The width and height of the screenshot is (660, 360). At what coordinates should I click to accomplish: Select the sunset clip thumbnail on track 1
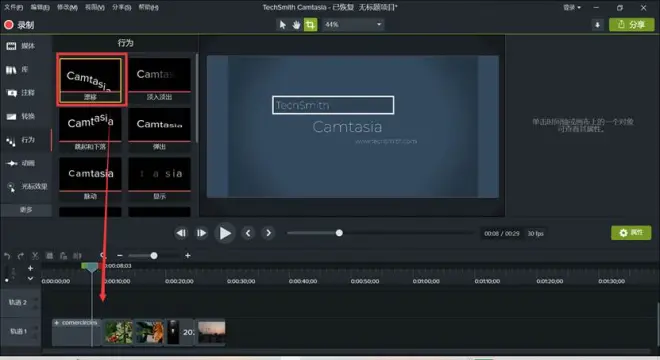tap(211, 332)
